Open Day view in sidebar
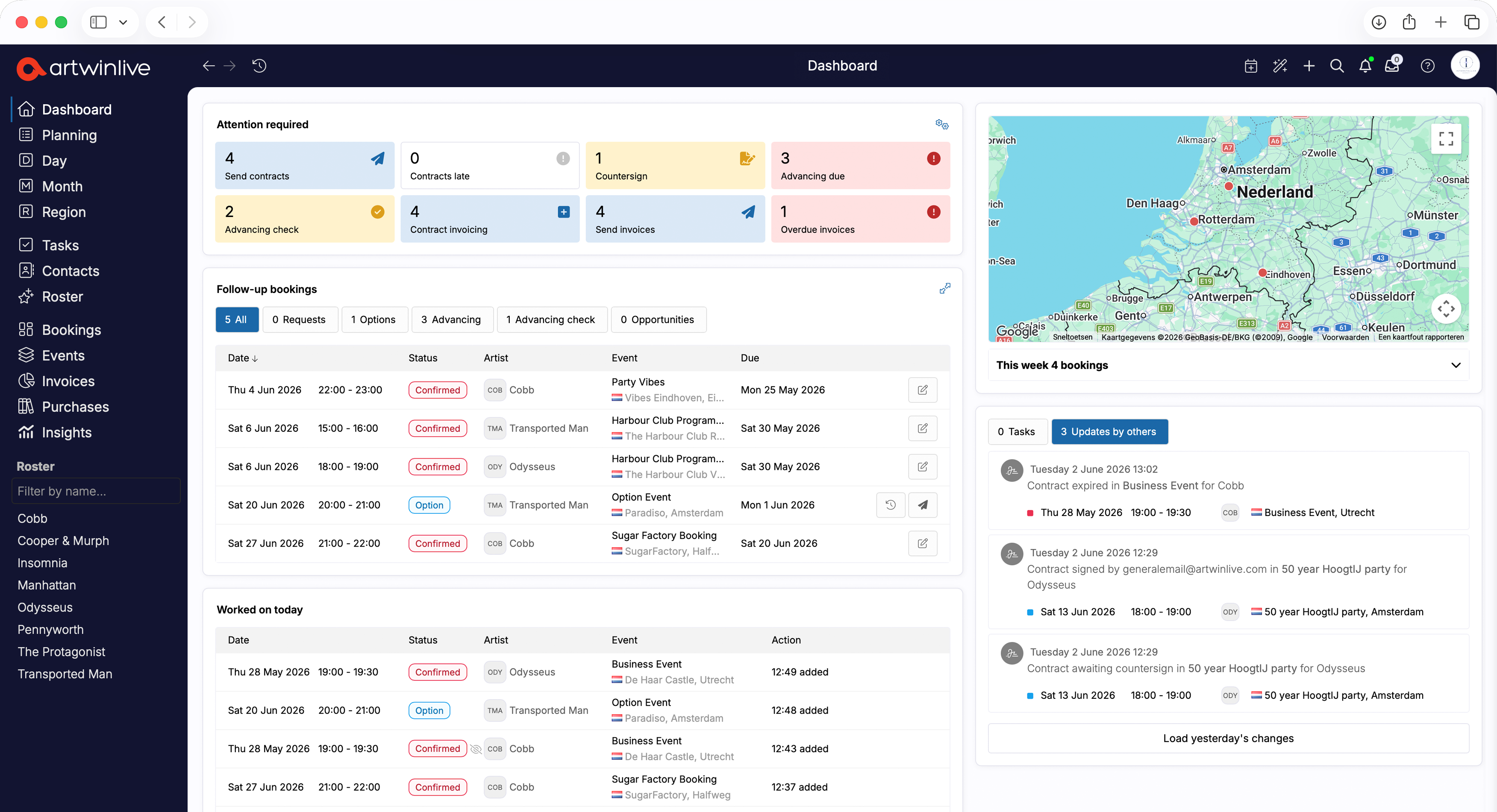The height and width of the screenshot is (812, 1497). [x=55, y=161]
